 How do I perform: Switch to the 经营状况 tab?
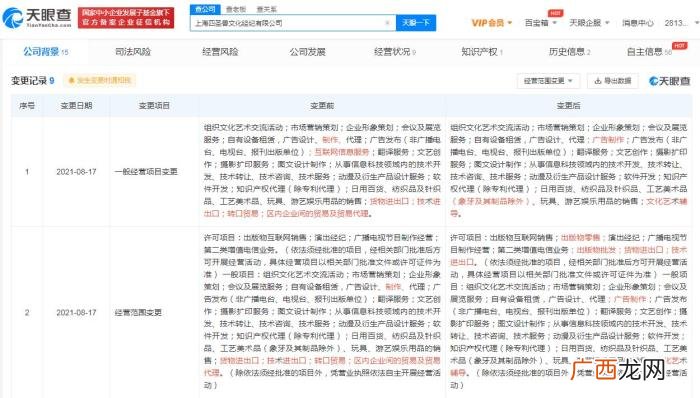(x=395, y=52)
